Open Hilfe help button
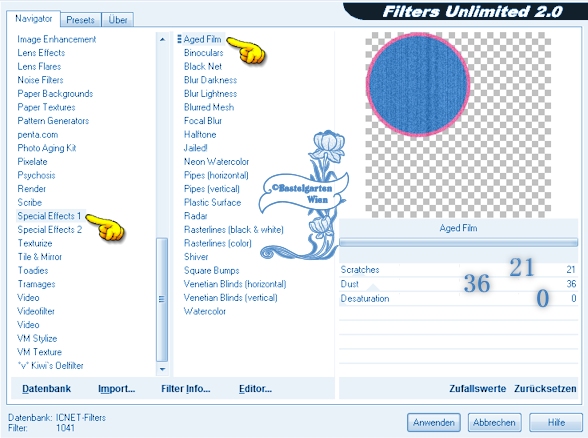The width and height of the screenshot is (588, 438). pyautogui.click(x=556, y=423)
